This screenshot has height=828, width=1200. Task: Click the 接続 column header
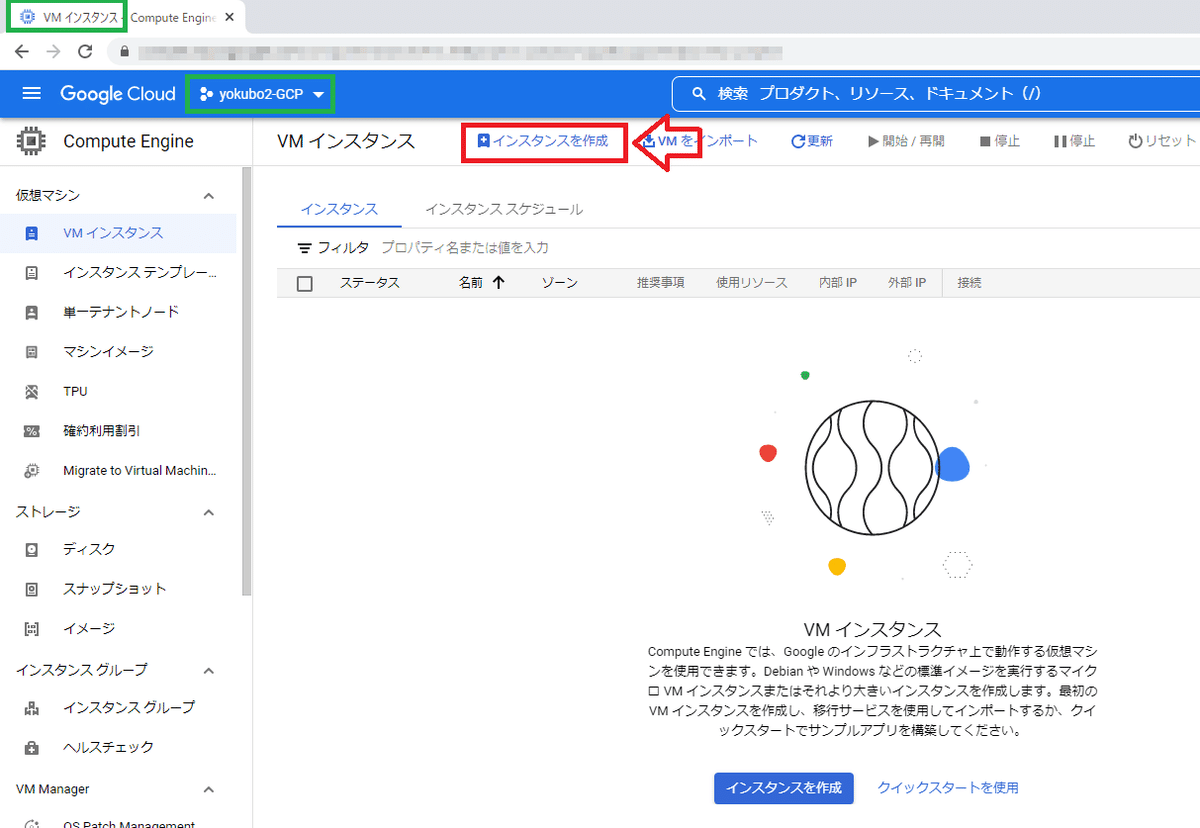(x=969, y=283)
